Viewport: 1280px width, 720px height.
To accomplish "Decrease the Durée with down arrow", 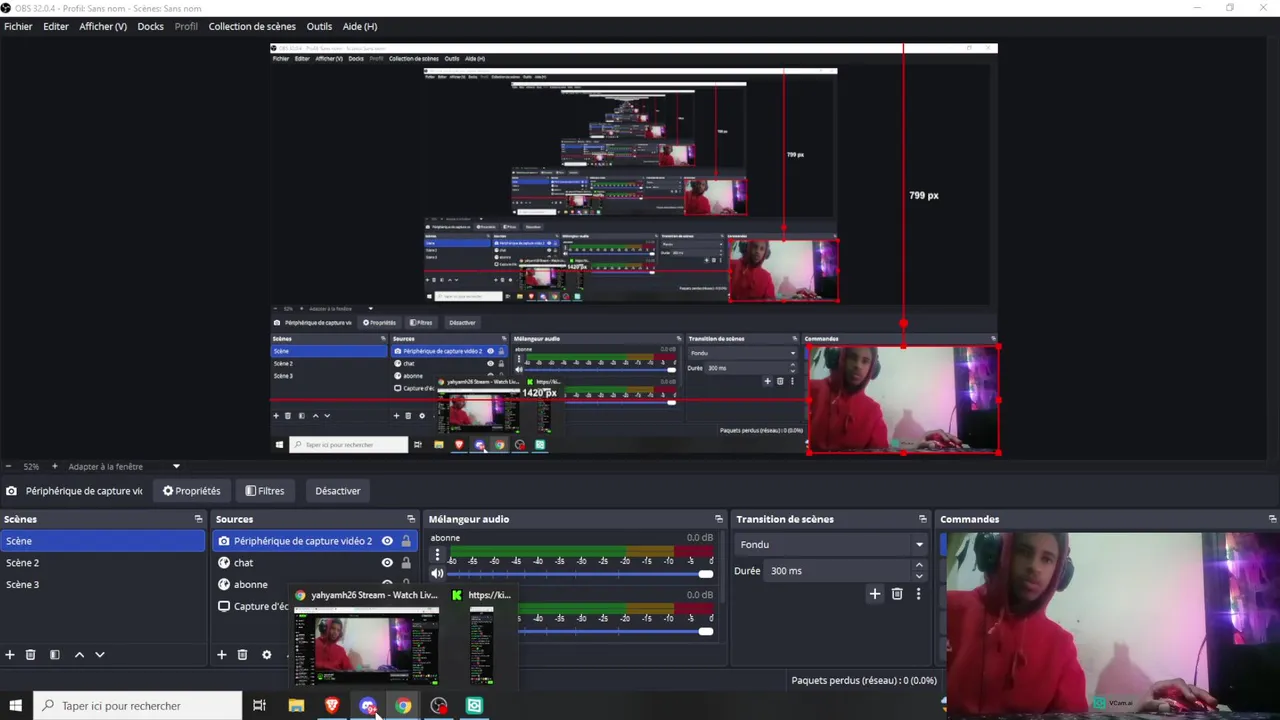I will (x=918, y=577).
